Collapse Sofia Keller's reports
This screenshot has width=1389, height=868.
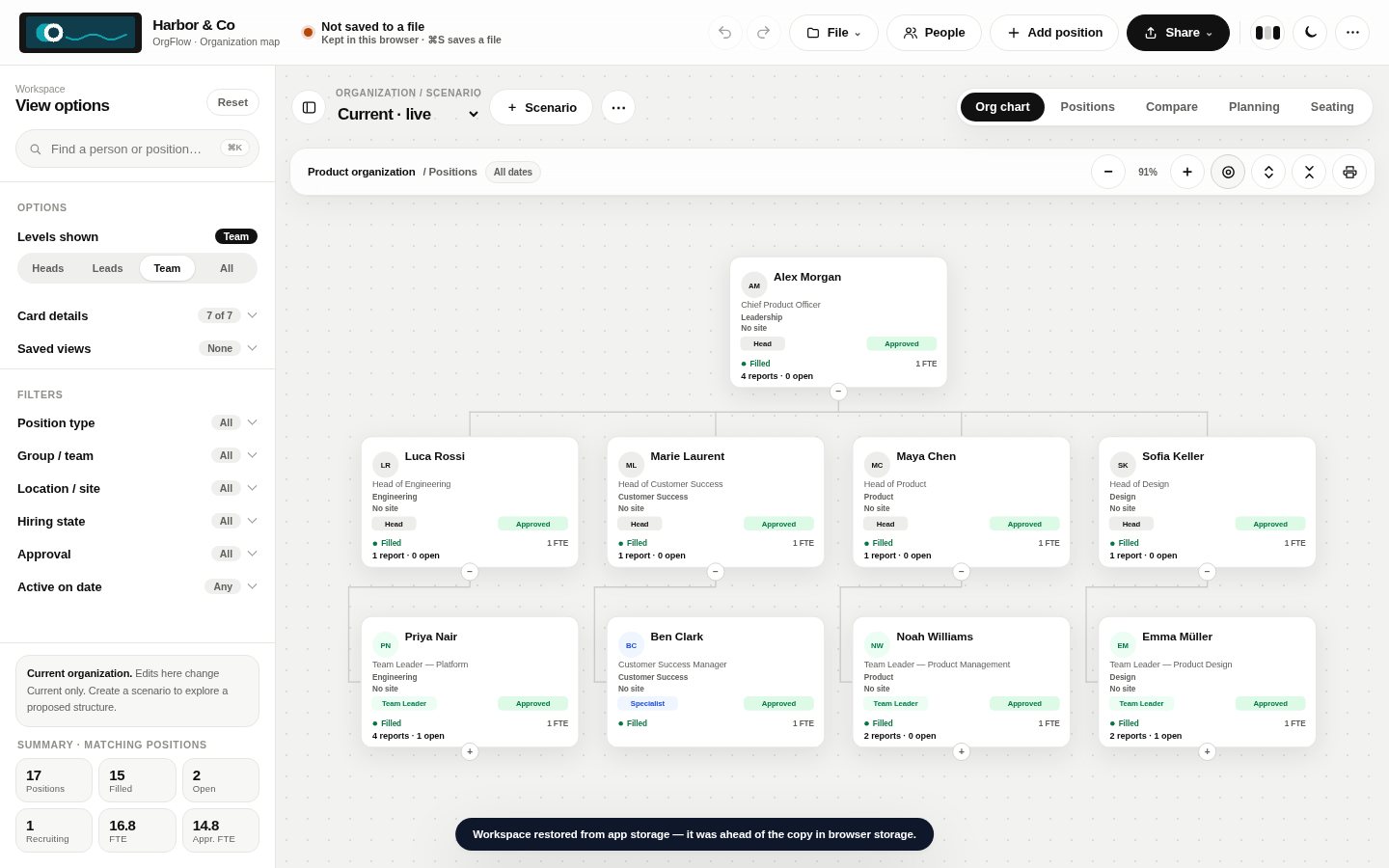click(1207, 572)
